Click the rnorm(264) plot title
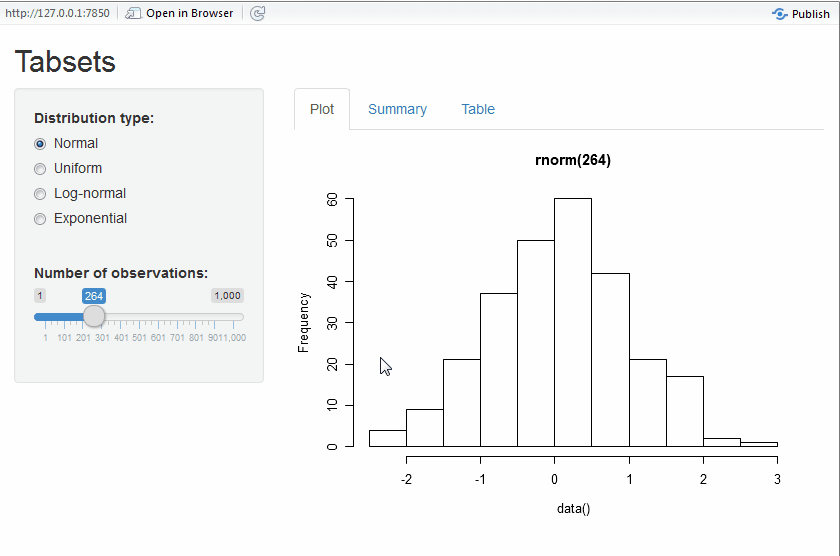 coord(573,161)
